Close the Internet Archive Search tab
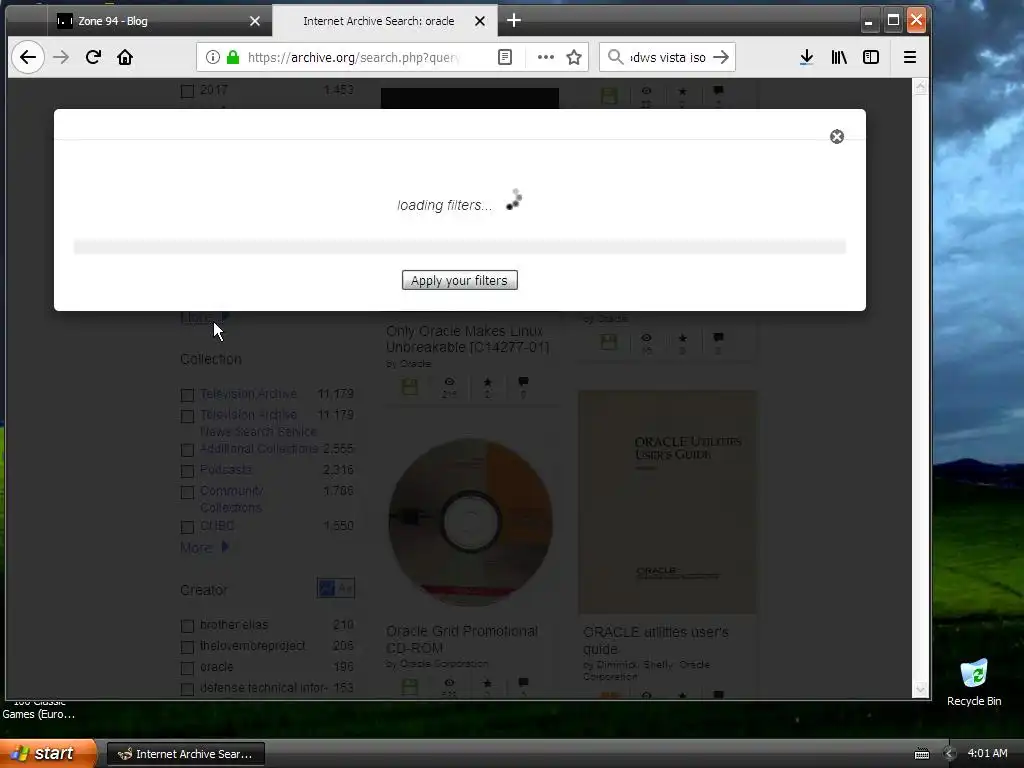 pos(479,21)
